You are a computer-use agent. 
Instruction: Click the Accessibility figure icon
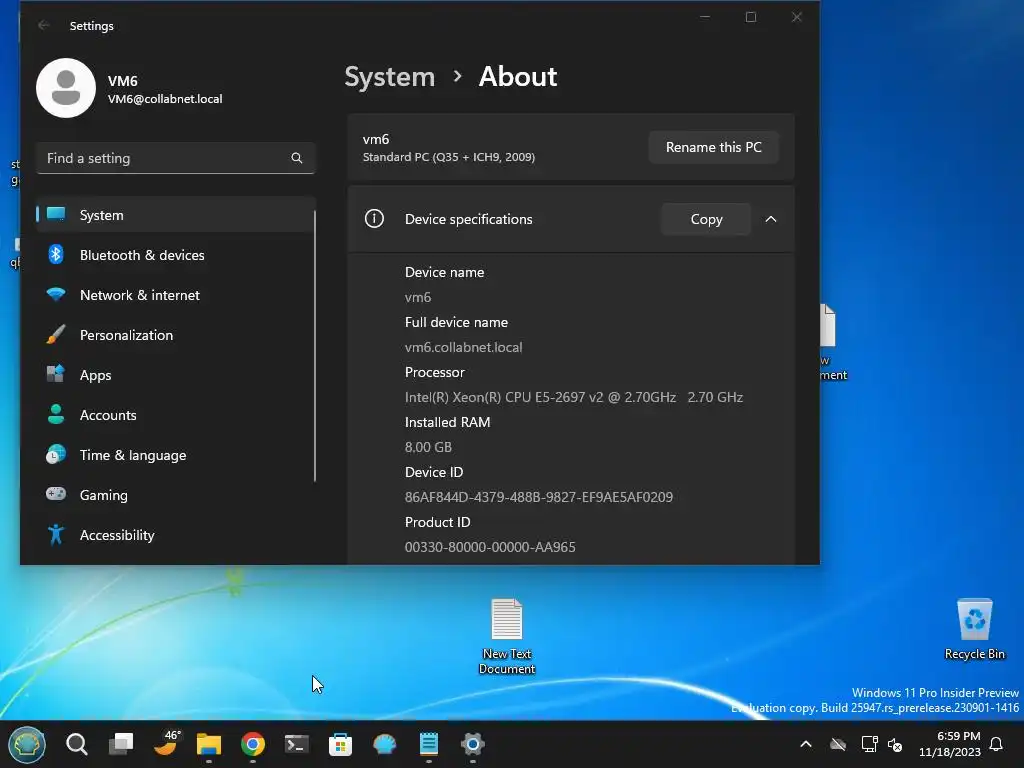pyautogui.click(x=56, y=534)
